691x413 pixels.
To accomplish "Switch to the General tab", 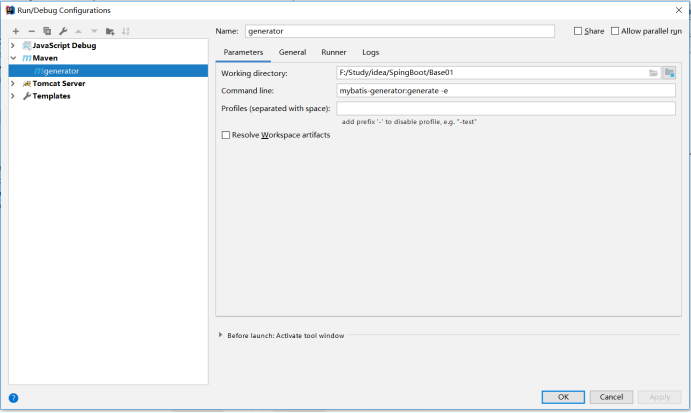I will pos(292,52).
